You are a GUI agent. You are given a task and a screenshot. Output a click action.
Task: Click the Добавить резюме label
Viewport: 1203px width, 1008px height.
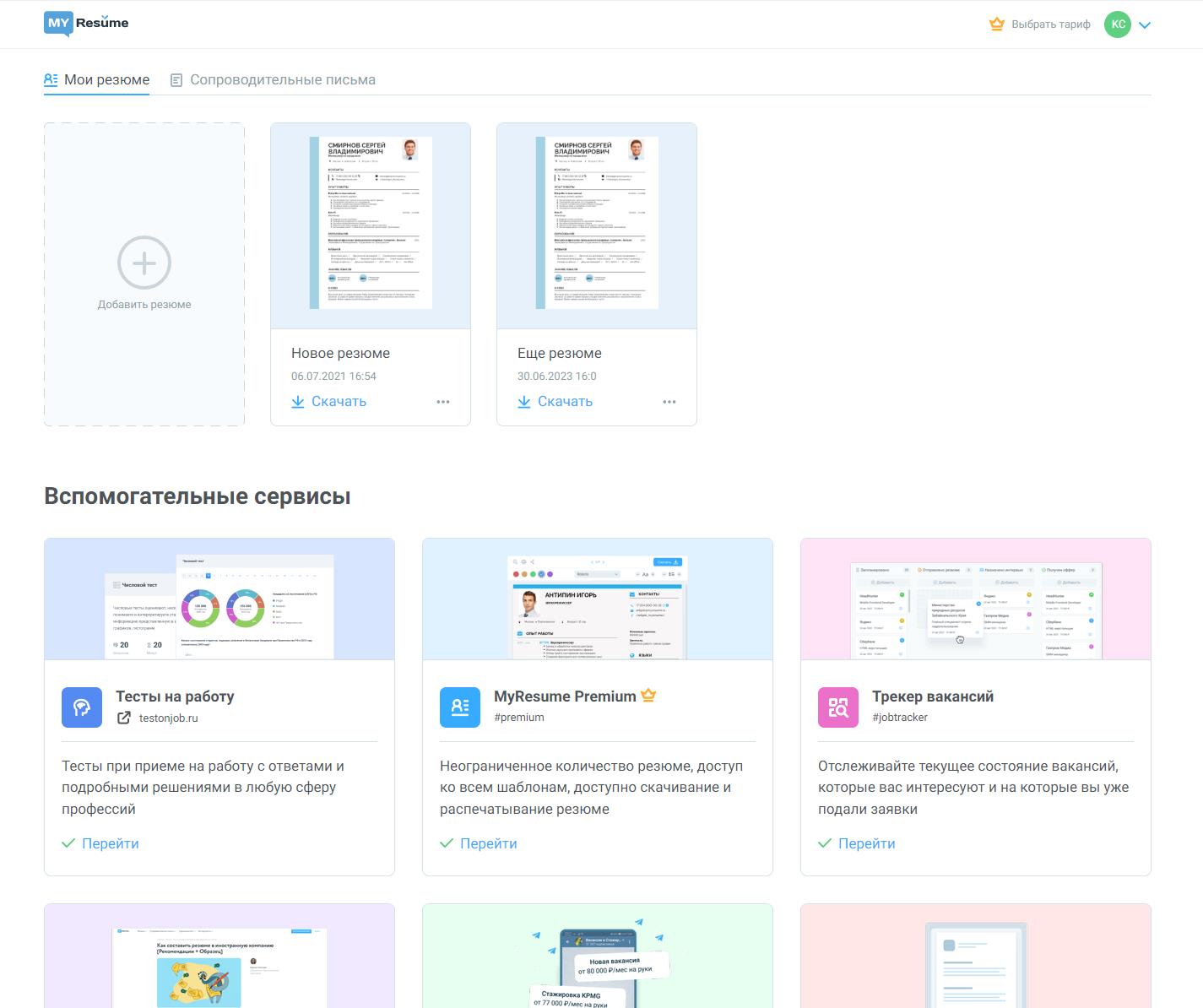(144, 305)
